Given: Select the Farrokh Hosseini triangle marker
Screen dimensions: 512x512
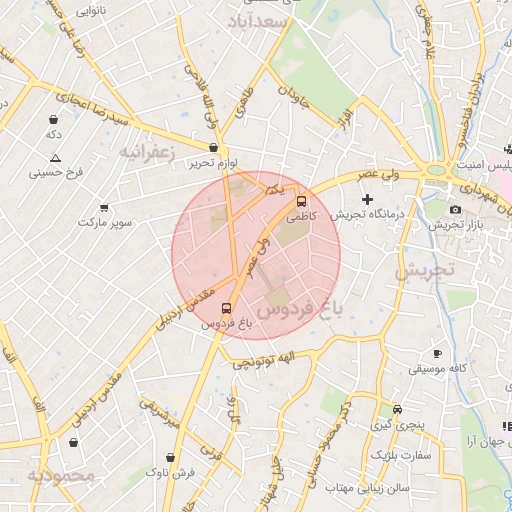Looking at the screenshot, I should pos(55,158).
